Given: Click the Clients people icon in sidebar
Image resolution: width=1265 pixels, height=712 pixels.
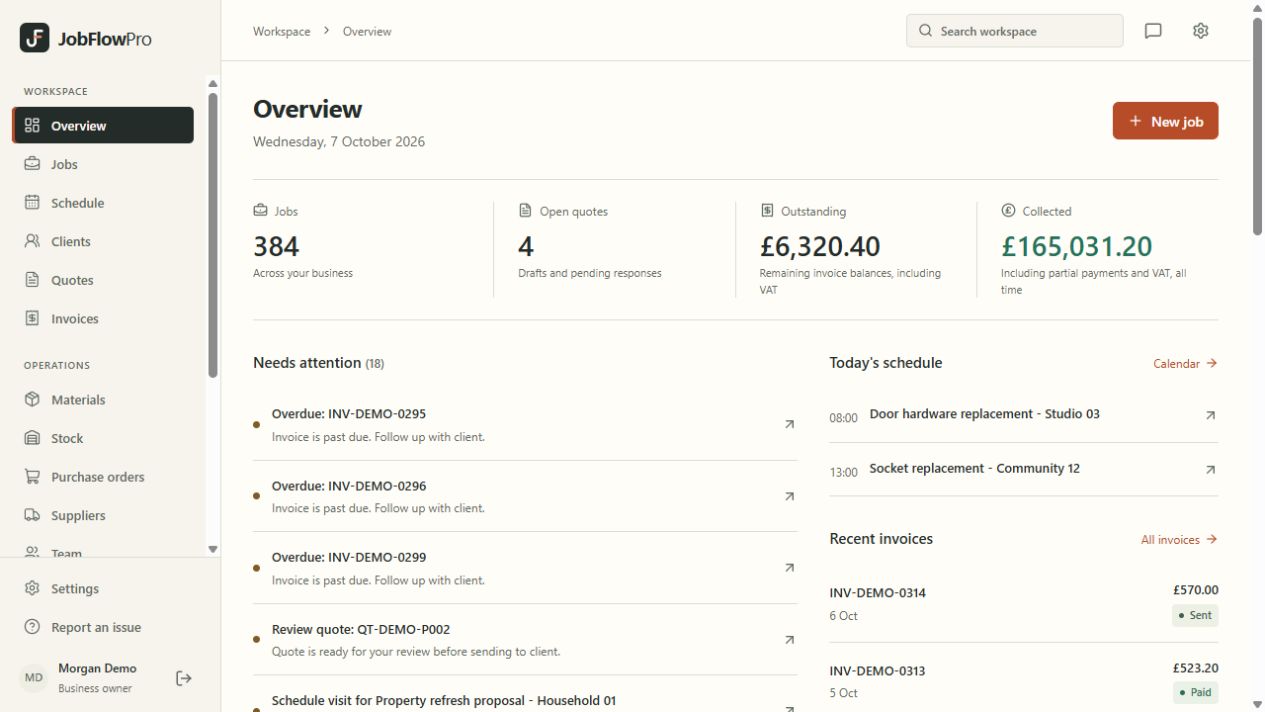Looking at the screenshot, I should [32, 241].
